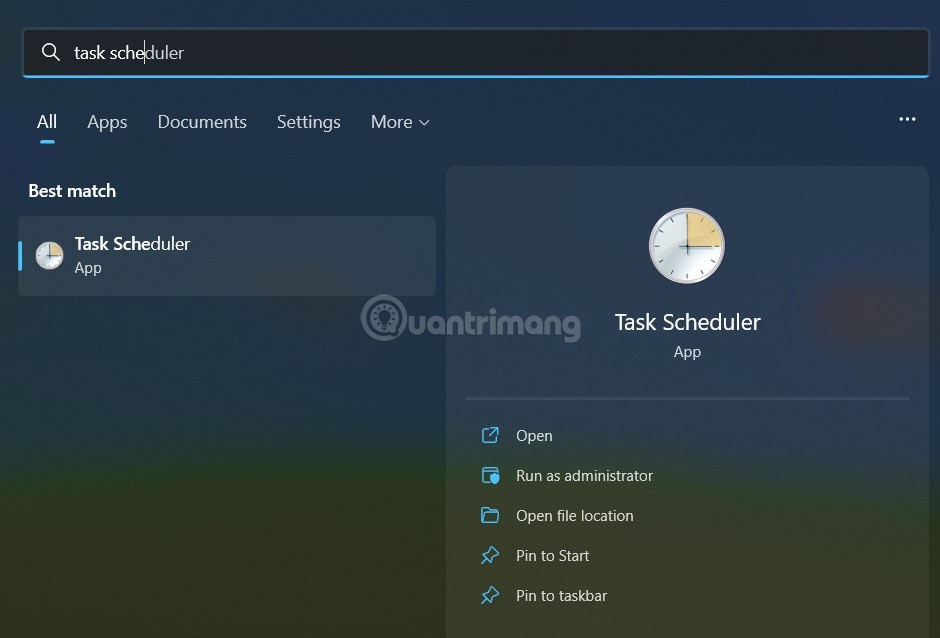
Task: Switch to the Apps tab
Action: click(x=107, y=122)
